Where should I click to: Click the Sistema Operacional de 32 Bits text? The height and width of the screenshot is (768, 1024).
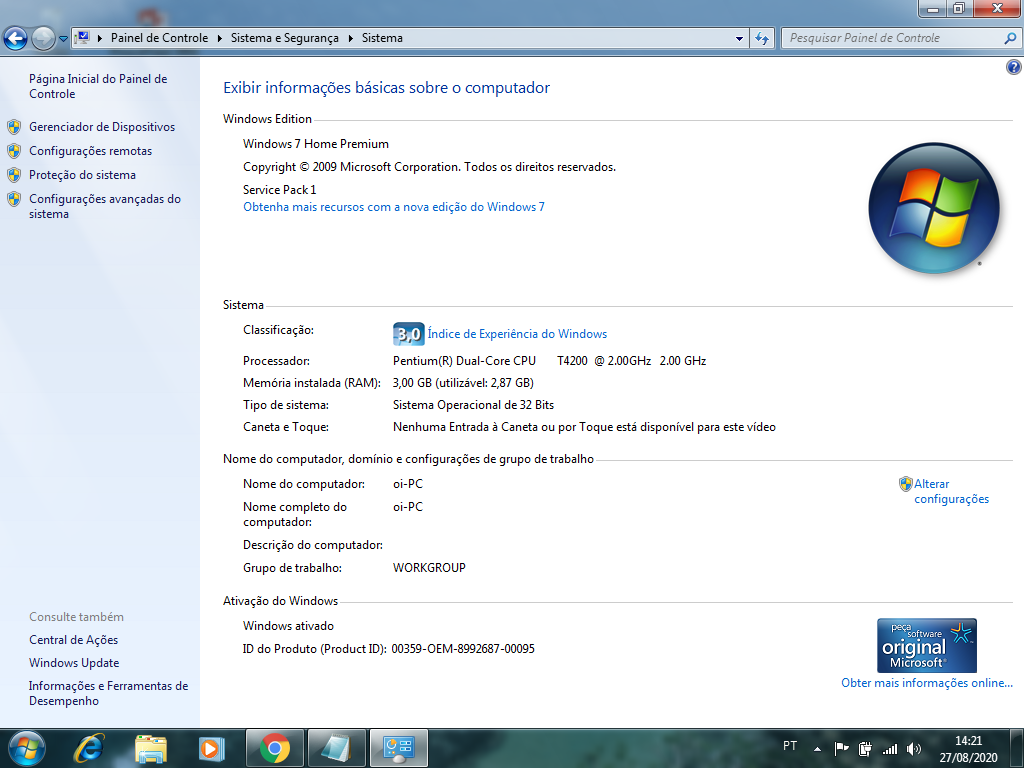point(473,406)
